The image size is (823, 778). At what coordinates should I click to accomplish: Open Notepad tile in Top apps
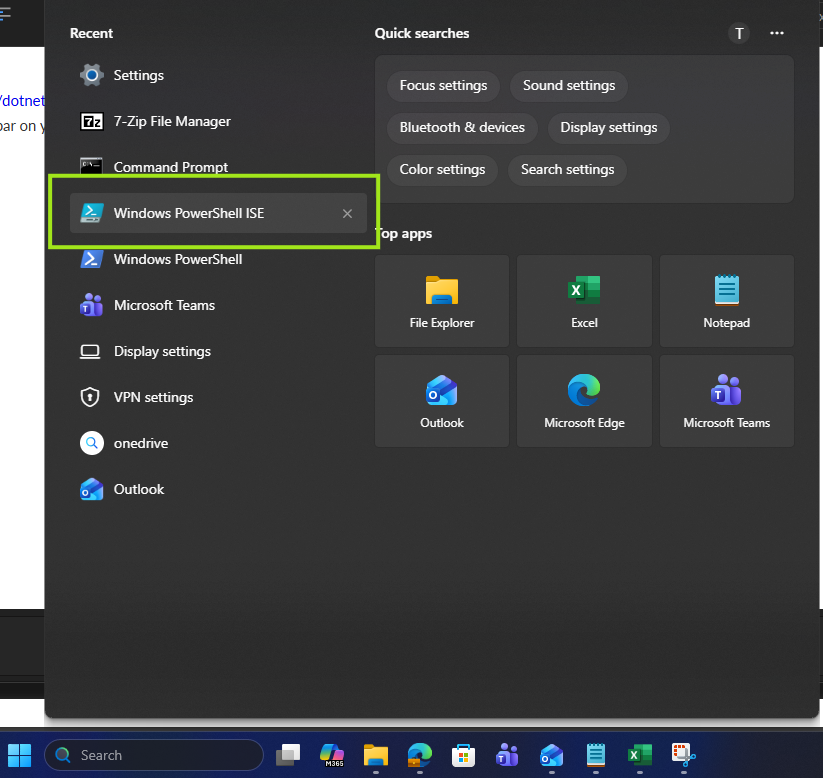tap(726, 301)
